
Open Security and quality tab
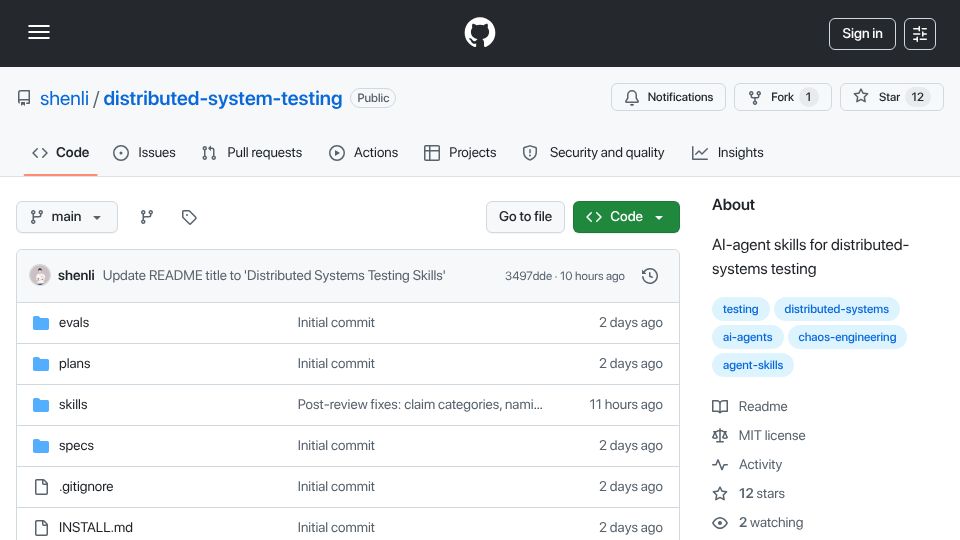593,152
